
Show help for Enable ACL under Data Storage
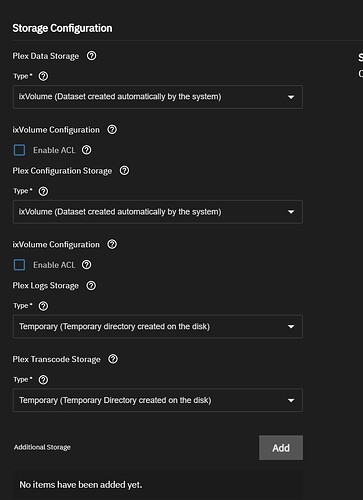pyautogui.click(x=87, y=150)
